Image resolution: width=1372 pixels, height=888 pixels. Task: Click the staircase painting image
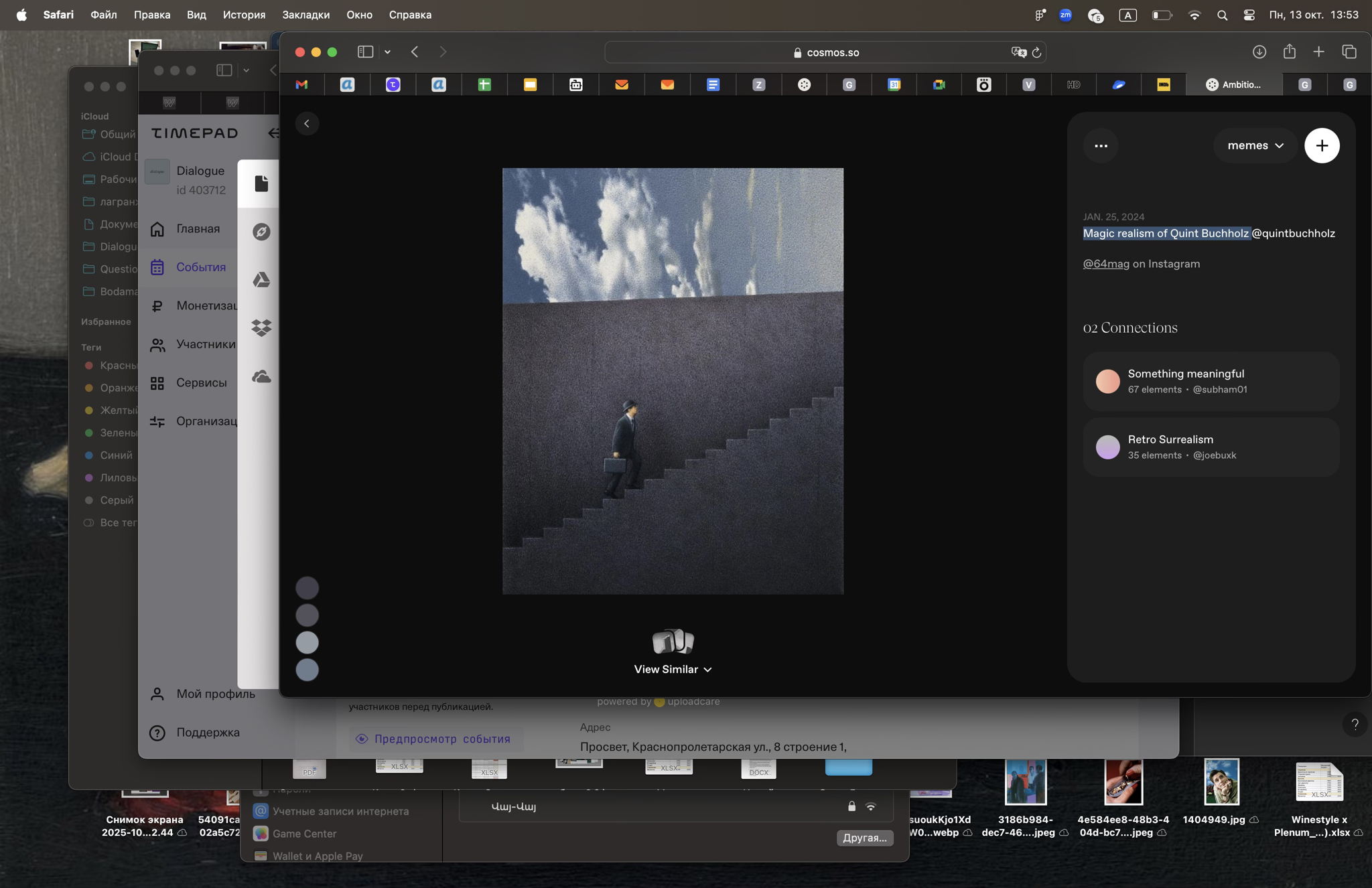coord(673,381)
